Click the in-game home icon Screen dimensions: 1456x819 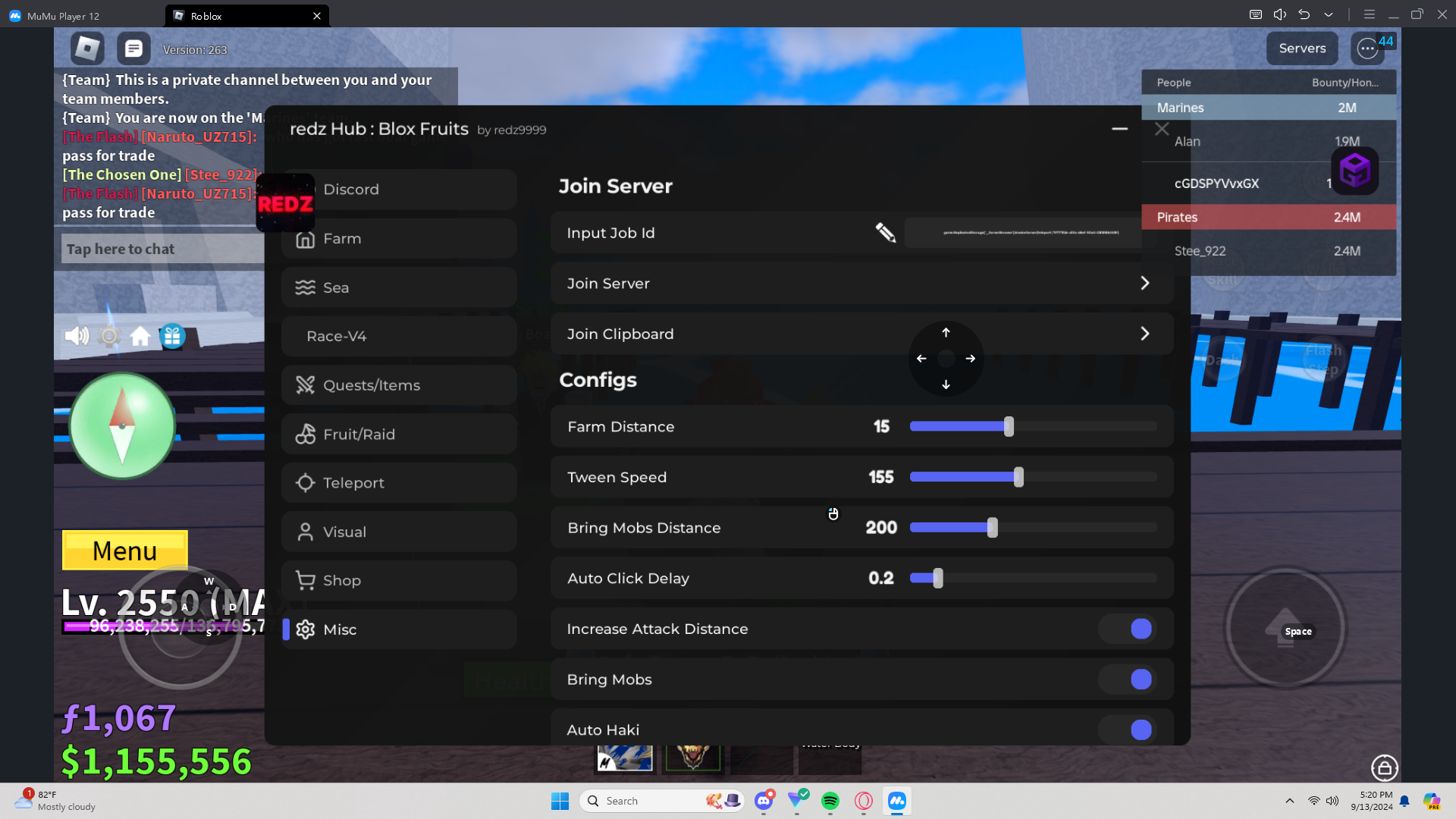point(140,336)
